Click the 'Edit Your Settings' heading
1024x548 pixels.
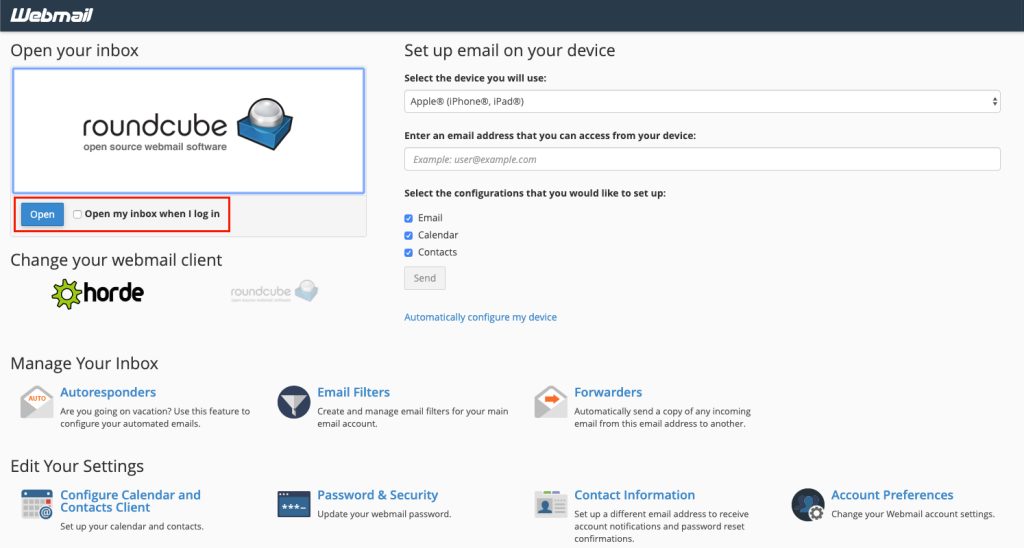pos(77,466)
